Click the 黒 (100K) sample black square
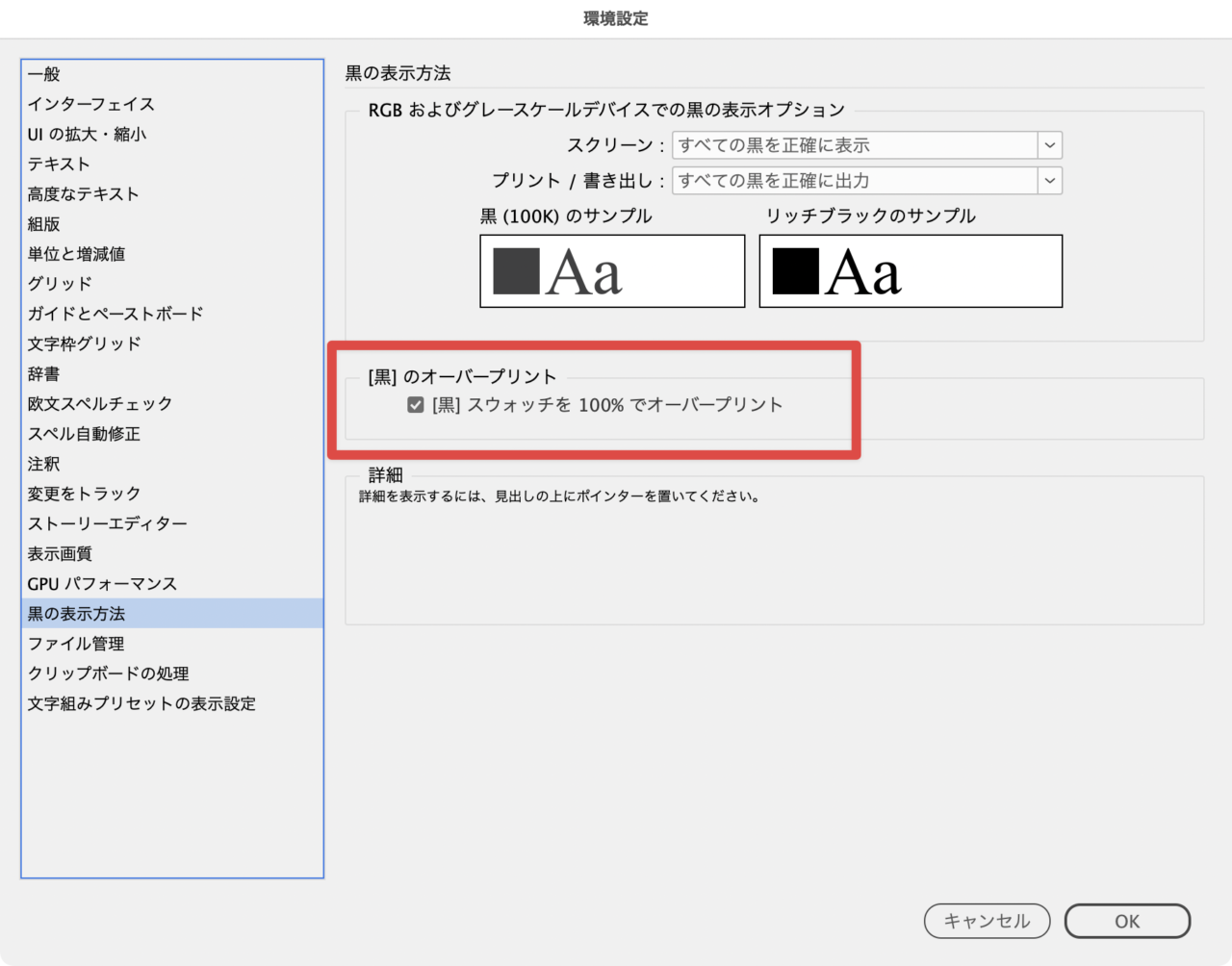Screen dimensions: 1232x966 click(516, 271)
